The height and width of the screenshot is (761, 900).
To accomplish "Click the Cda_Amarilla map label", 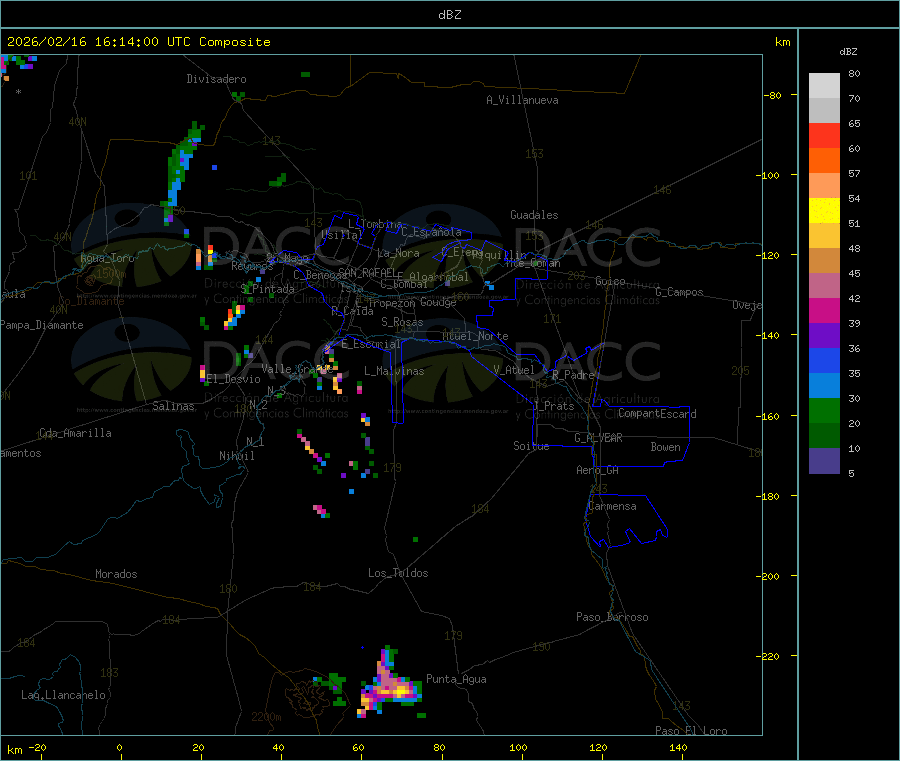I will pyautogui.click(x=75, y=433).
